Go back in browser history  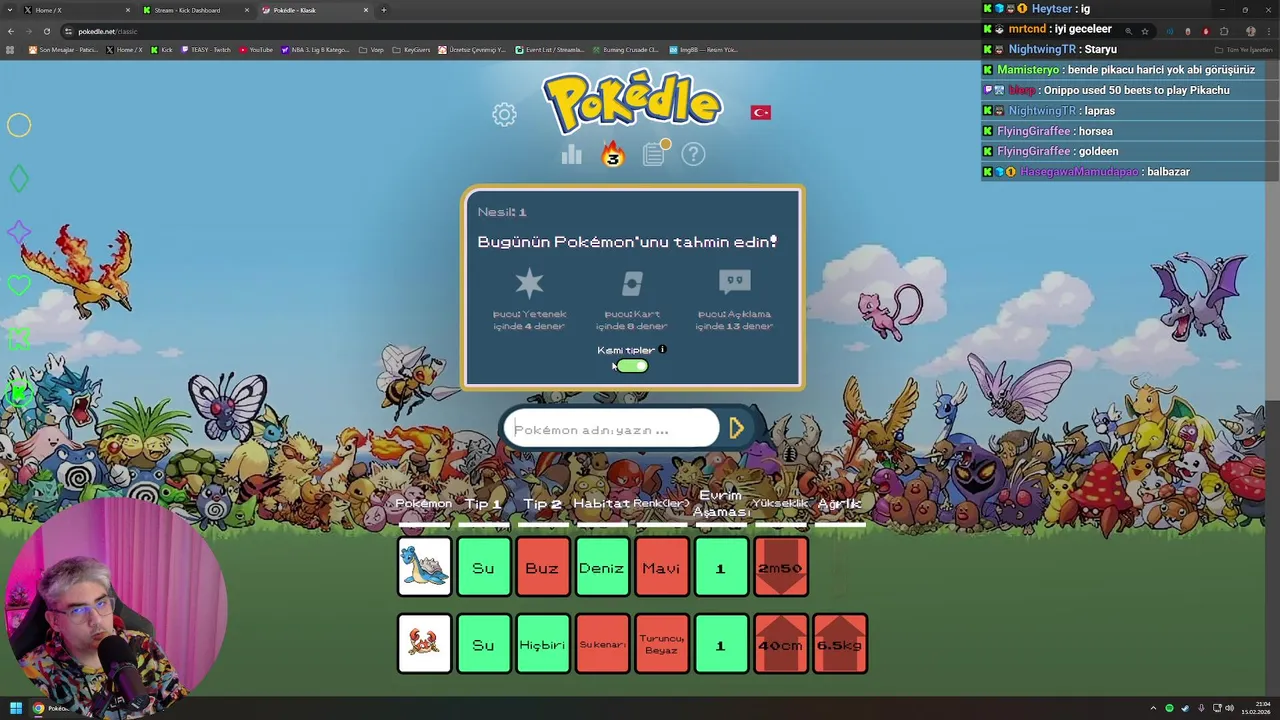click(x=10, y=31)
